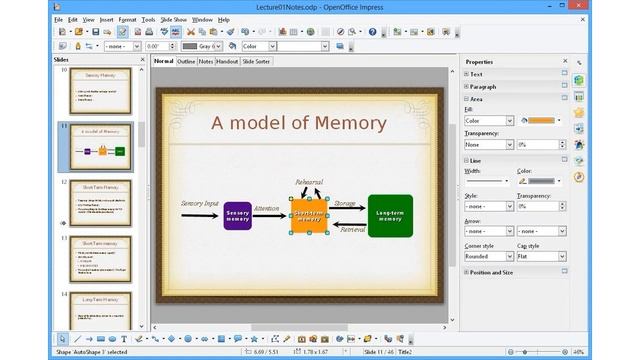Open the toolbar Gray 6 line color dropdown
This screenshot has height=360, width=640.
click(x=202, y=46)
